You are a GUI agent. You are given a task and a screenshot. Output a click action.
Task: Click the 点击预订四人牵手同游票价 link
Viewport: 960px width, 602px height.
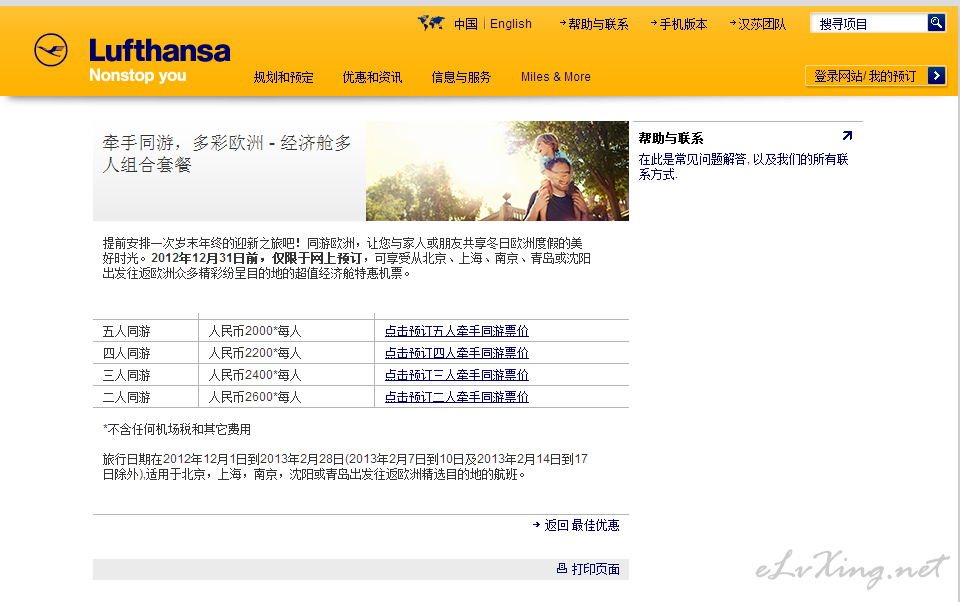coord(457,353)
